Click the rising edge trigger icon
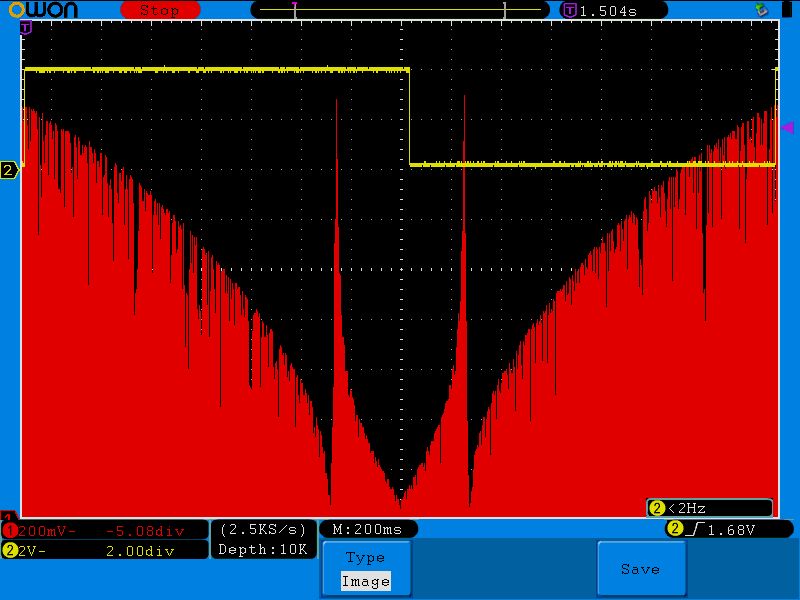This screenshot has width=800, height=600. click(x=695, y=530)
